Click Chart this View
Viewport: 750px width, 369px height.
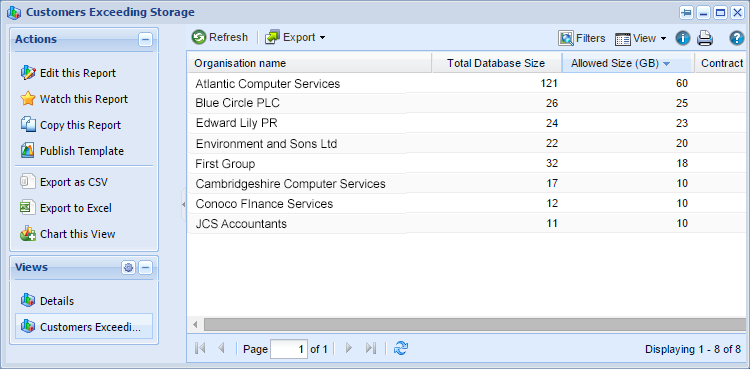[x=68, y=234]
